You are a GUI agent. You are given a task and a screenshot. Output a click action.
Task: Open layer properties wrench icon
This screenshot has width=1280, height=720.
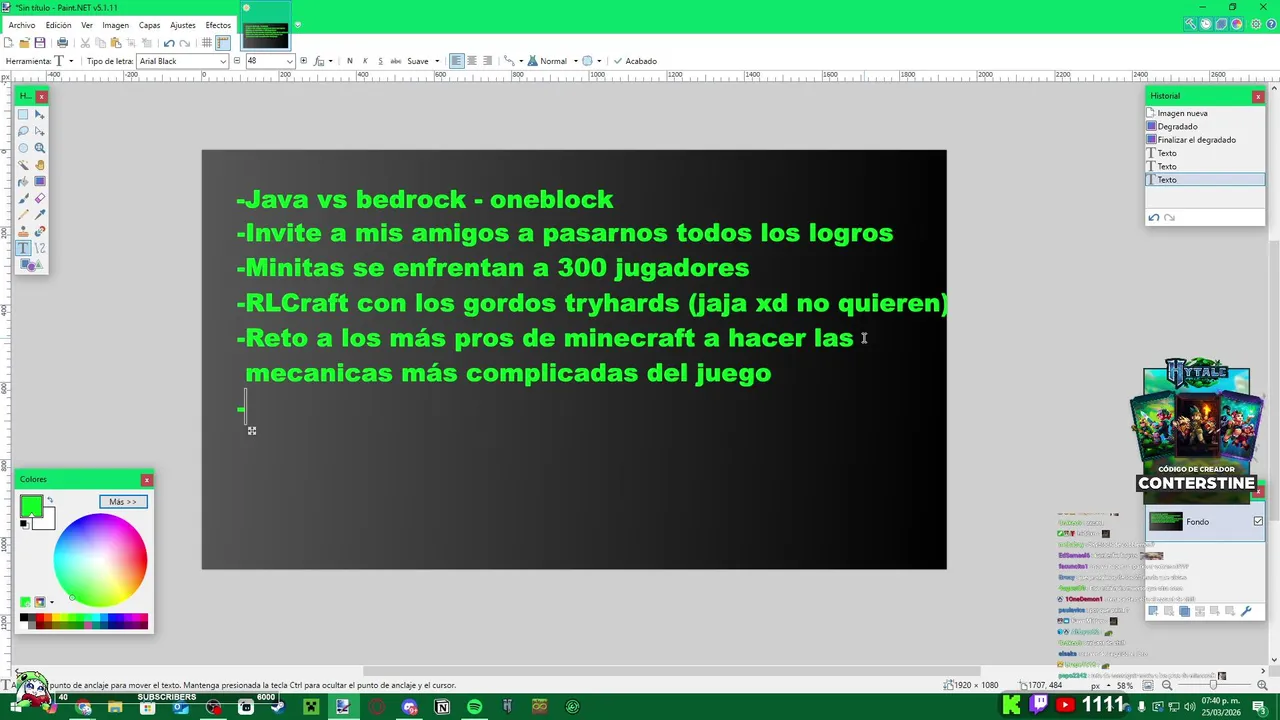tap(1246, 611)
